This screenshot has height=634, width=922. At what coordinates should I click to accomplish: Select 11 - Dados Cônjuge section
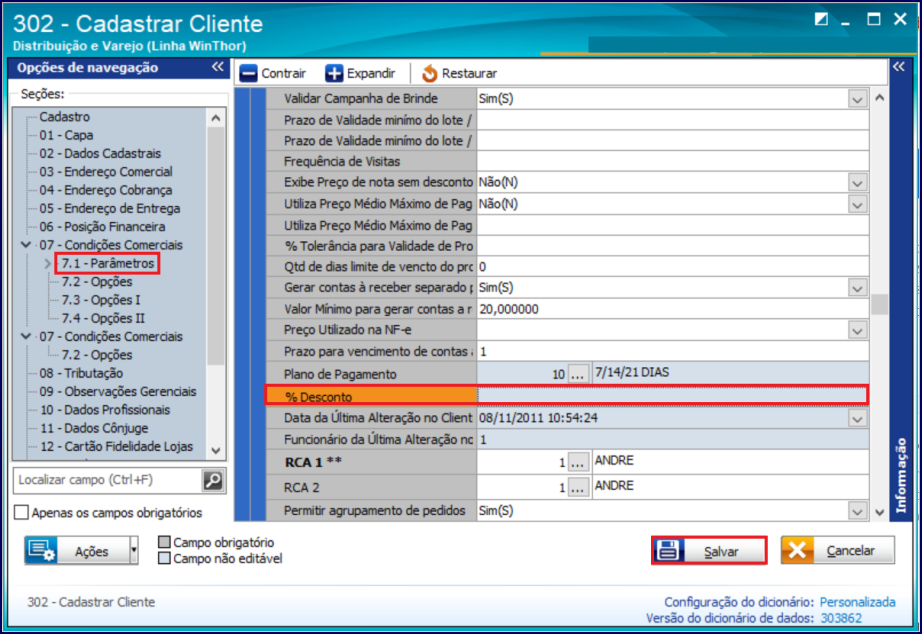94,428
